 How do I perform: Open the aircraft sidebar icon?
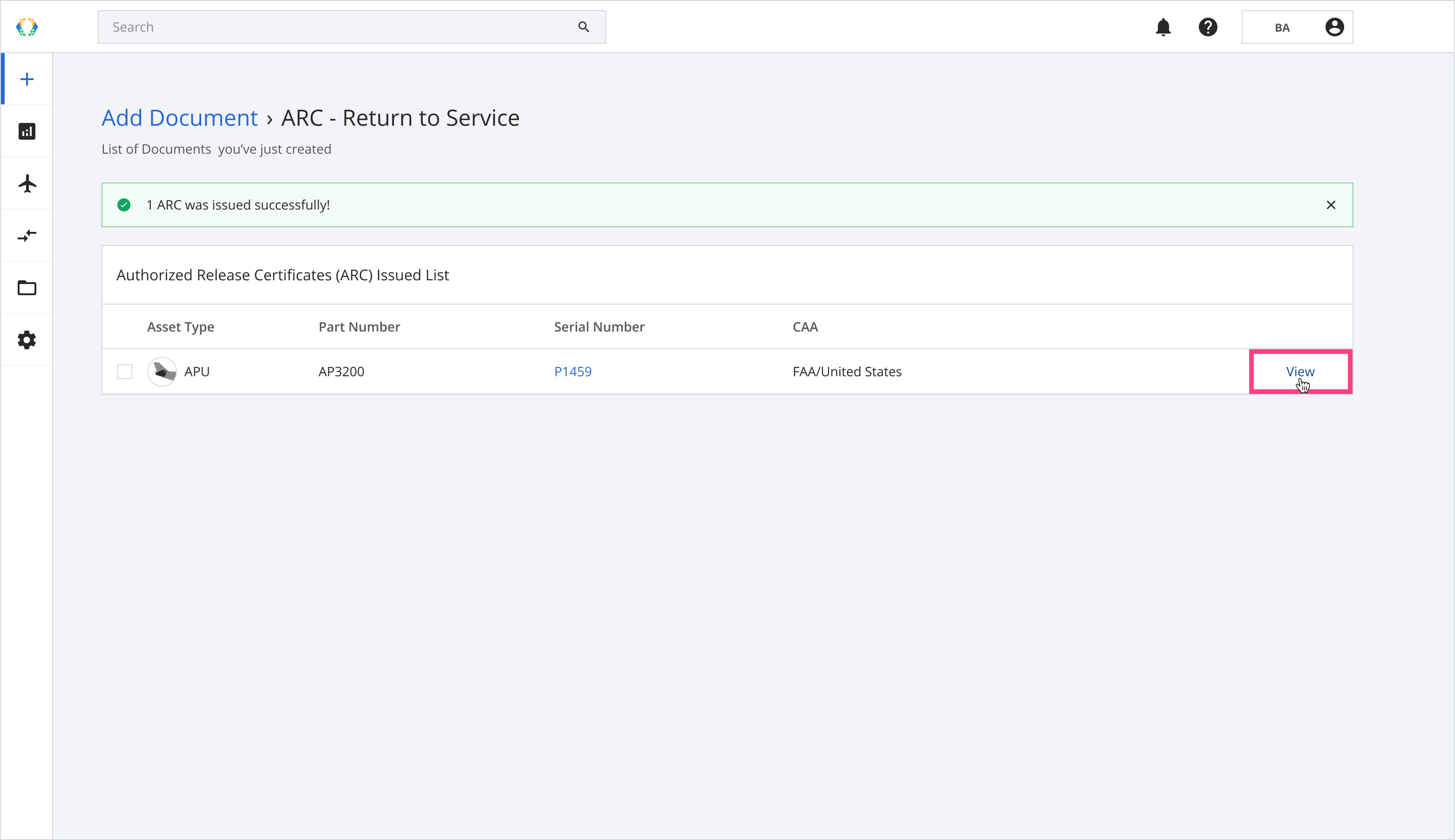click(27, 183)
